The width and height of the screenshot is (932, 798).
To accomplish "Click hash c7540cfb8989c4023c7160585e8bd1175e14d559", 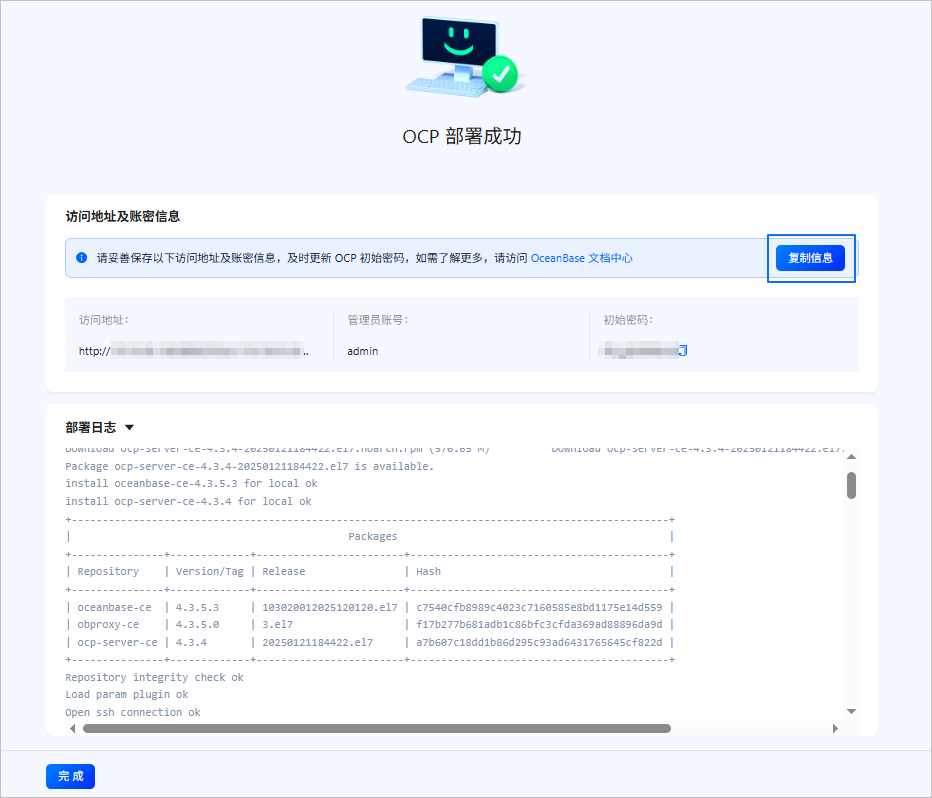I will (539, 607).
